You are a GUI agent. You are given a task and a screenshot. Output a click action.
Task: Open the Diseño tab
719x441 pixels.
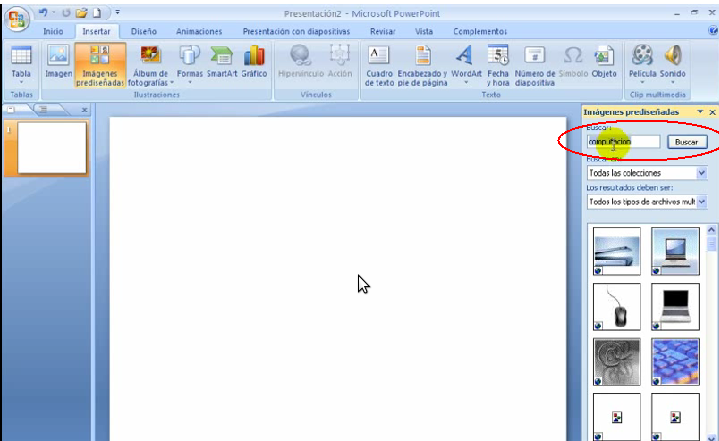[x=144, y=31]
